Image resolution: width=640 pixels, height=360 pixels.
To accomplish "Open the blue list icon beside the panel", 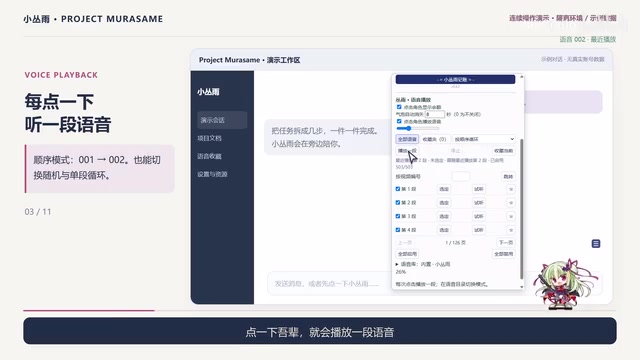I will tap(596, 244).
